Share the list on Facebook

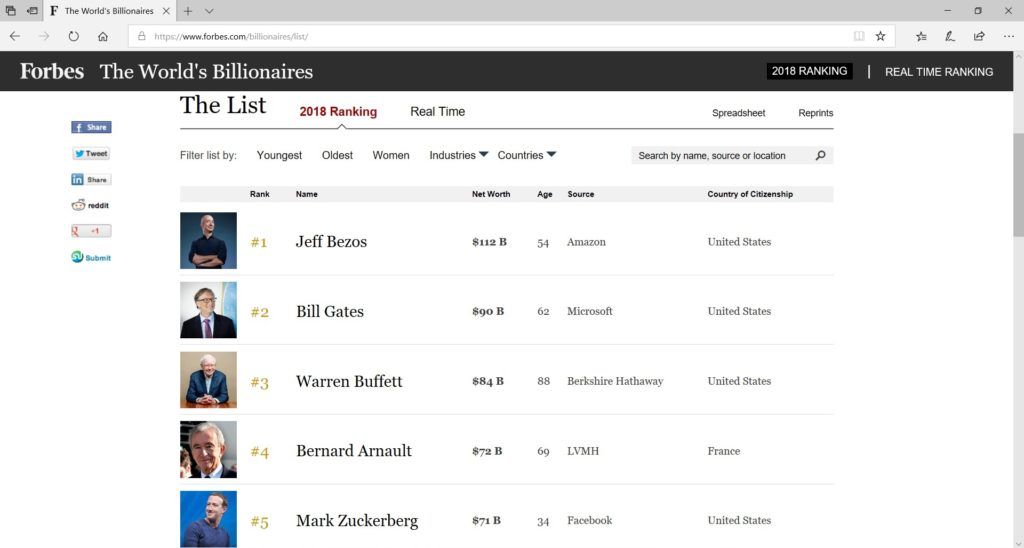click(x=91, y=128)
